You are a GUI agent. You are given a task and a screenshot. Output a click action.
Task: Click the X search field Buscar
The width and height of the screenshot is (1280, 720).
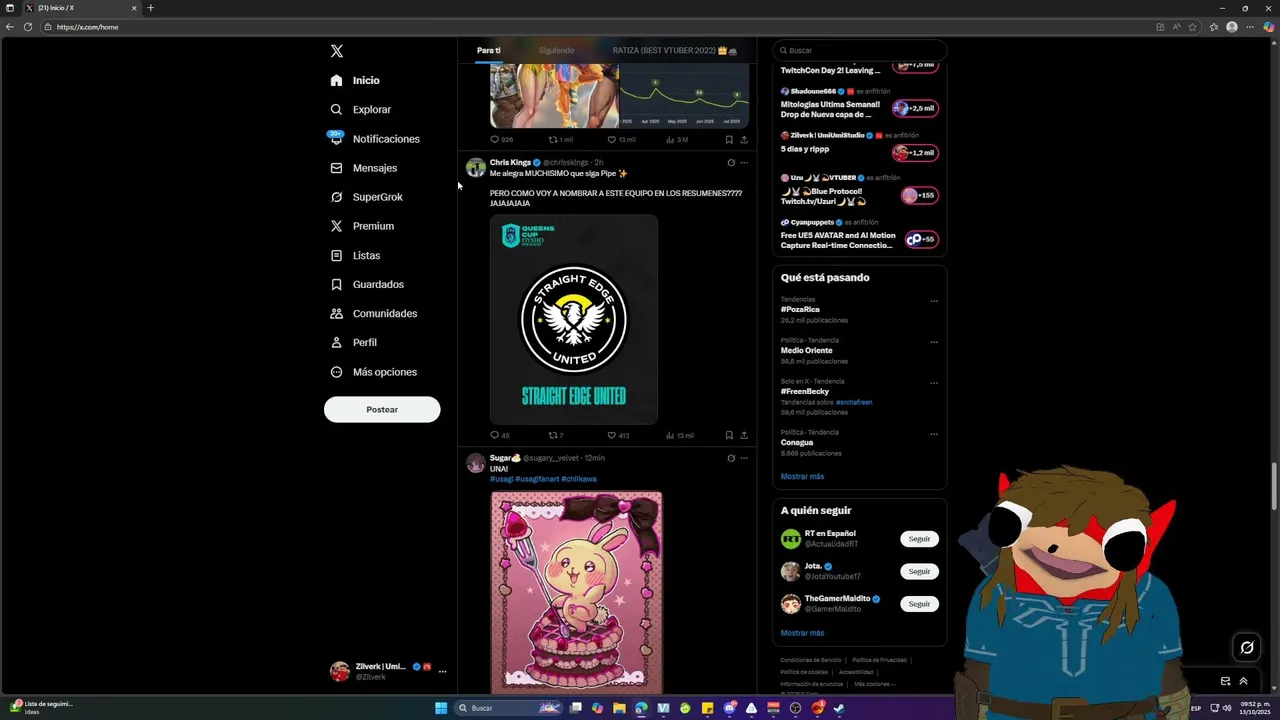860,50
